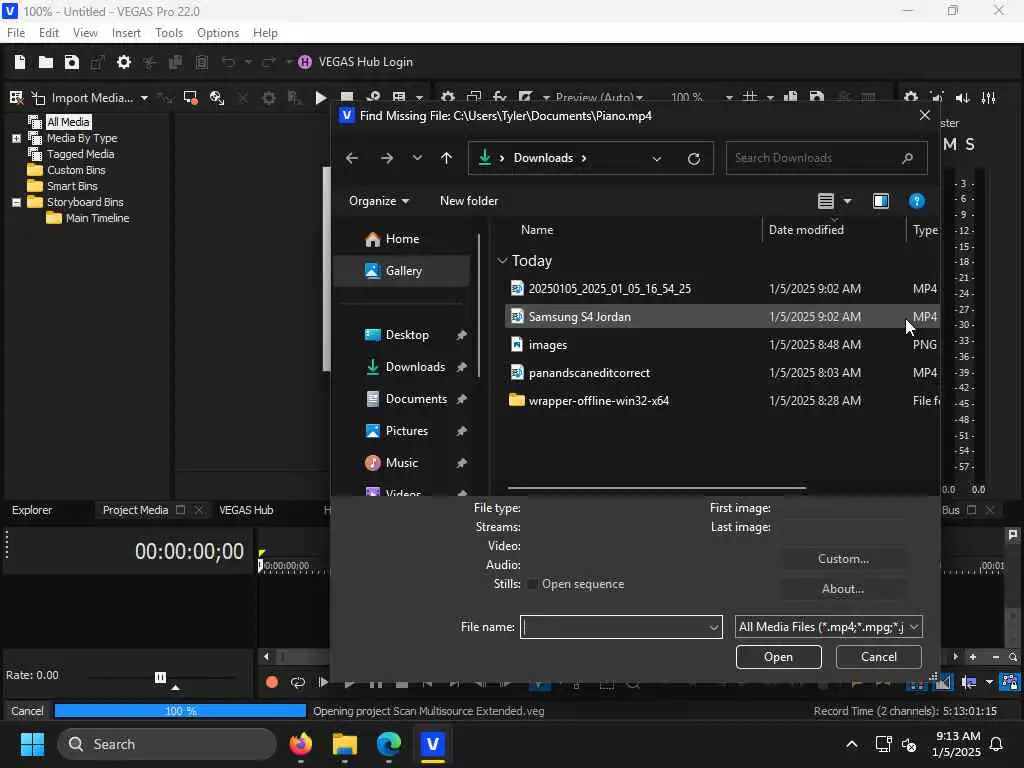
Task: Open the Options menu
Action: [217, 33]
